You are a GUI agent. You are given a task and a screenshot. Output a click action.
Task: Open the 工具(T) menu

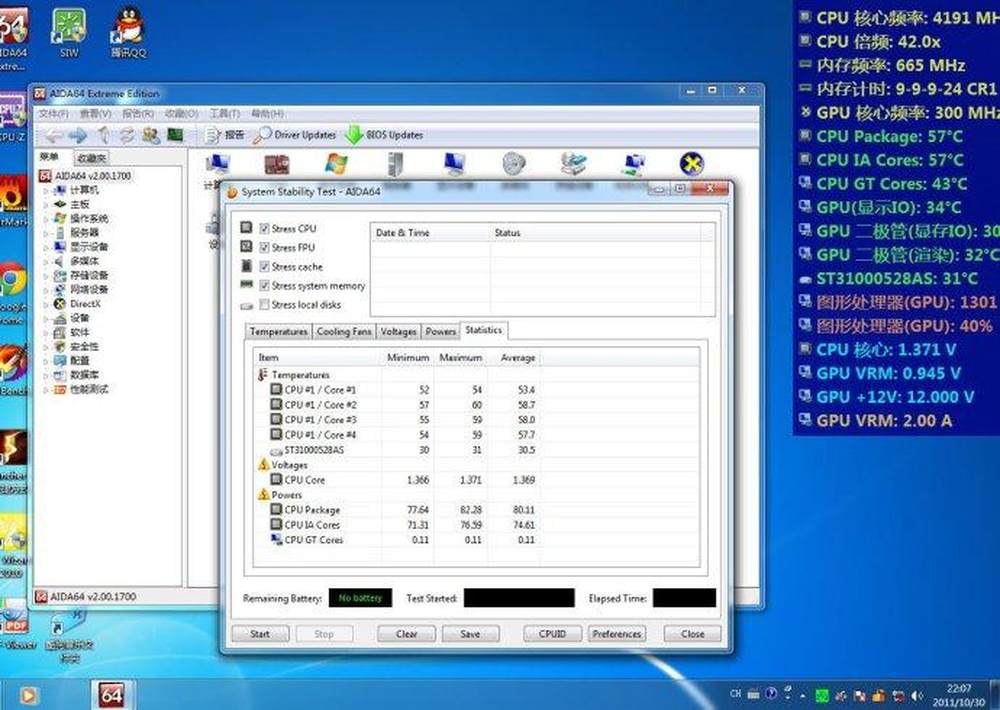pos(224,114)
